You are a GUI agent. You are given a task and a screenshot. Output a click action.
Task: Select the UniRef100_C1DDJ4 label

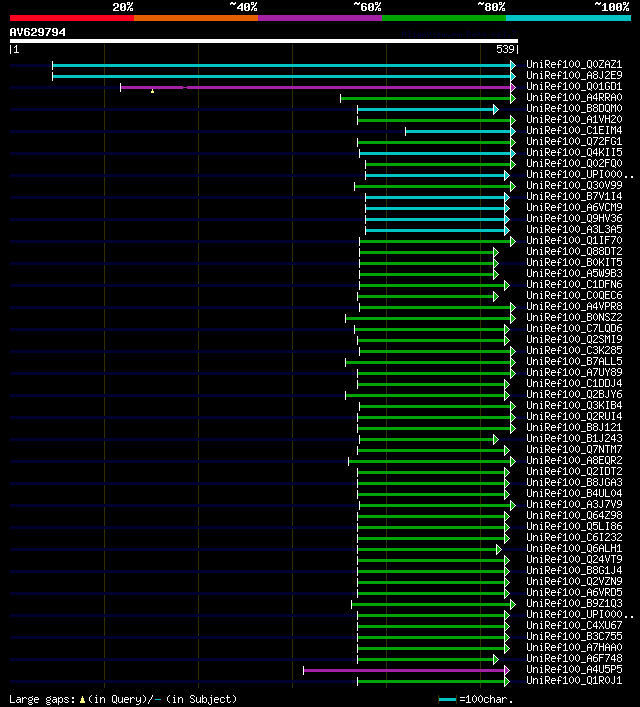click(x=574, y=384)
